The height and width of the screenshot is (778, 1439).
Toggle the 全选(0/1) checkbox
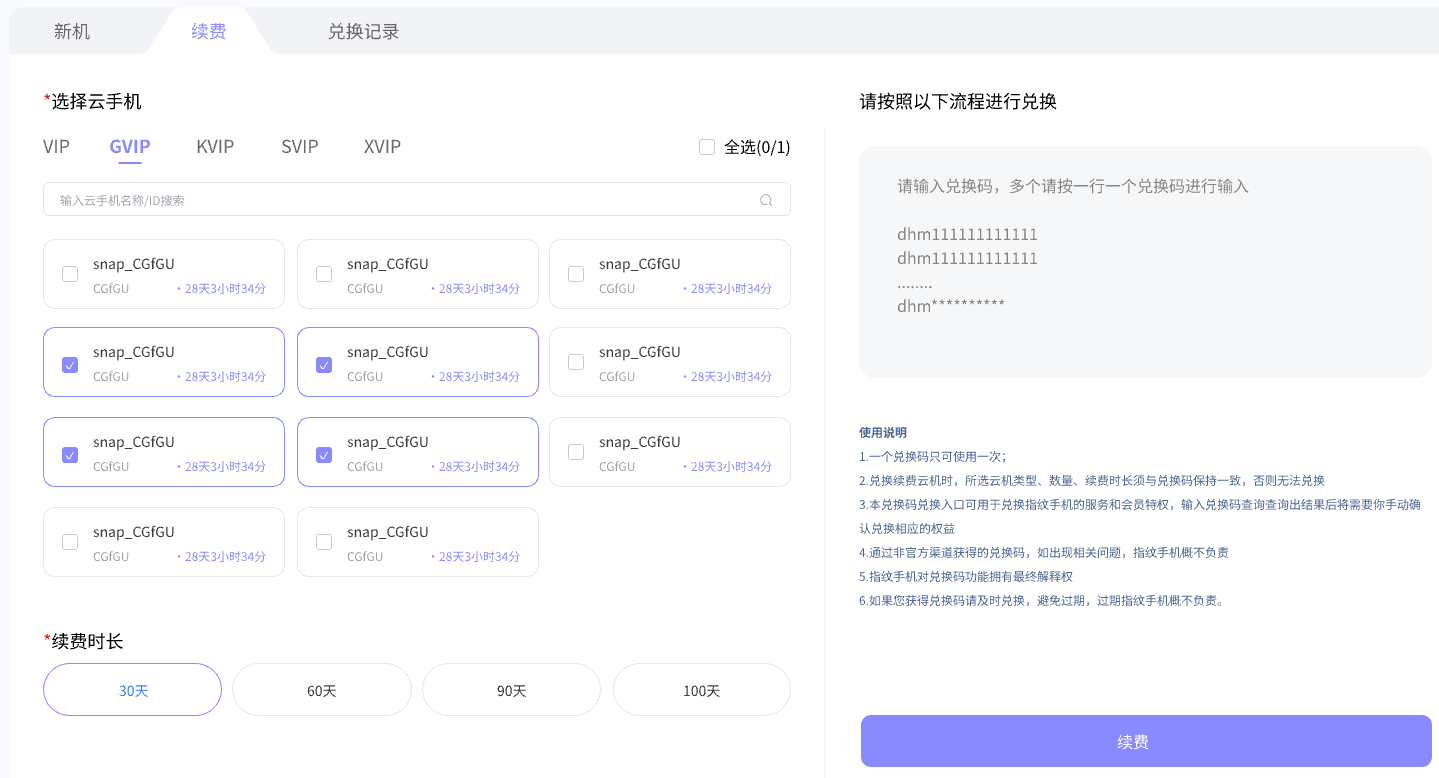coord(707,147)
